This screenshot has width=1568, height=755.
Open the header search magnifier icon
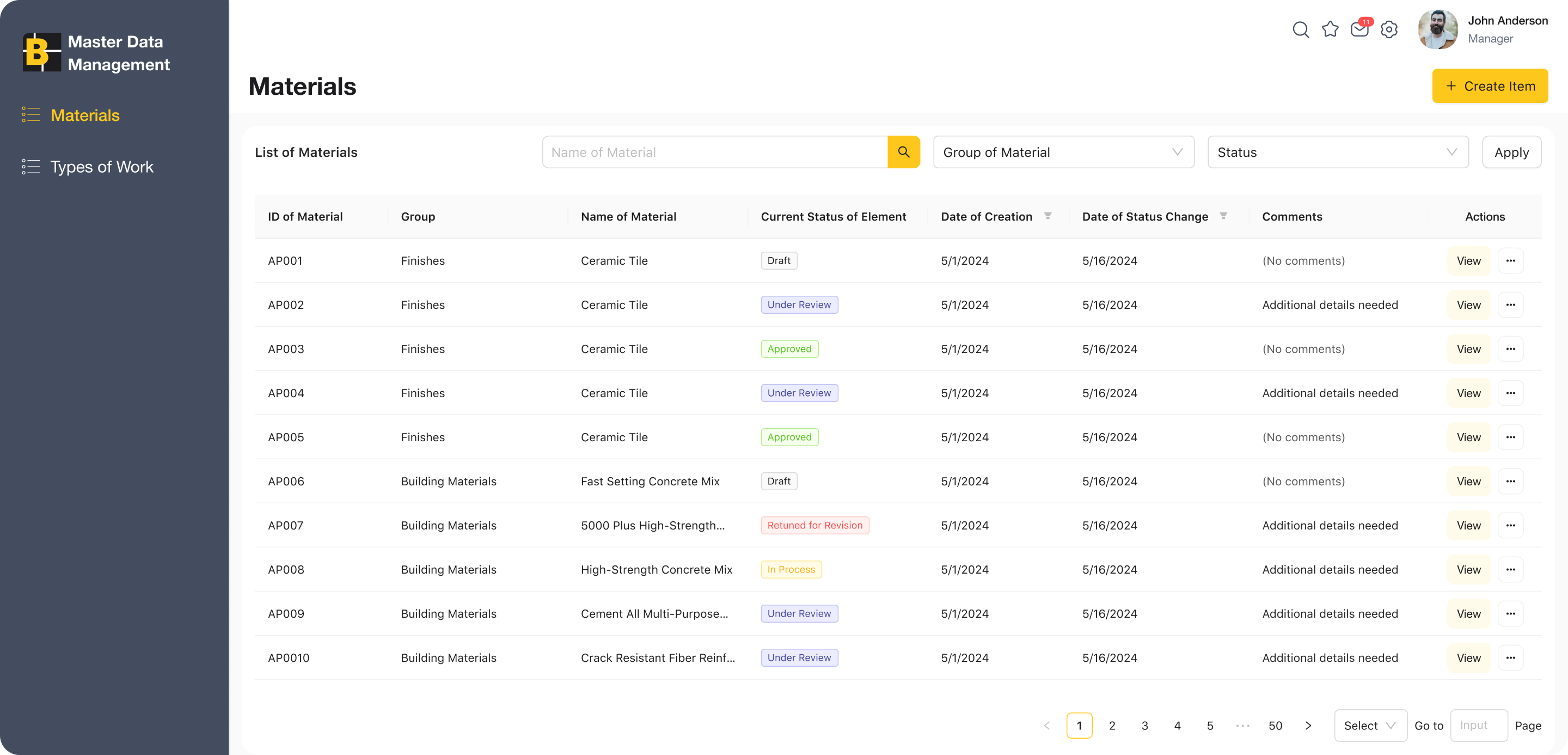tap(1301, 29)
